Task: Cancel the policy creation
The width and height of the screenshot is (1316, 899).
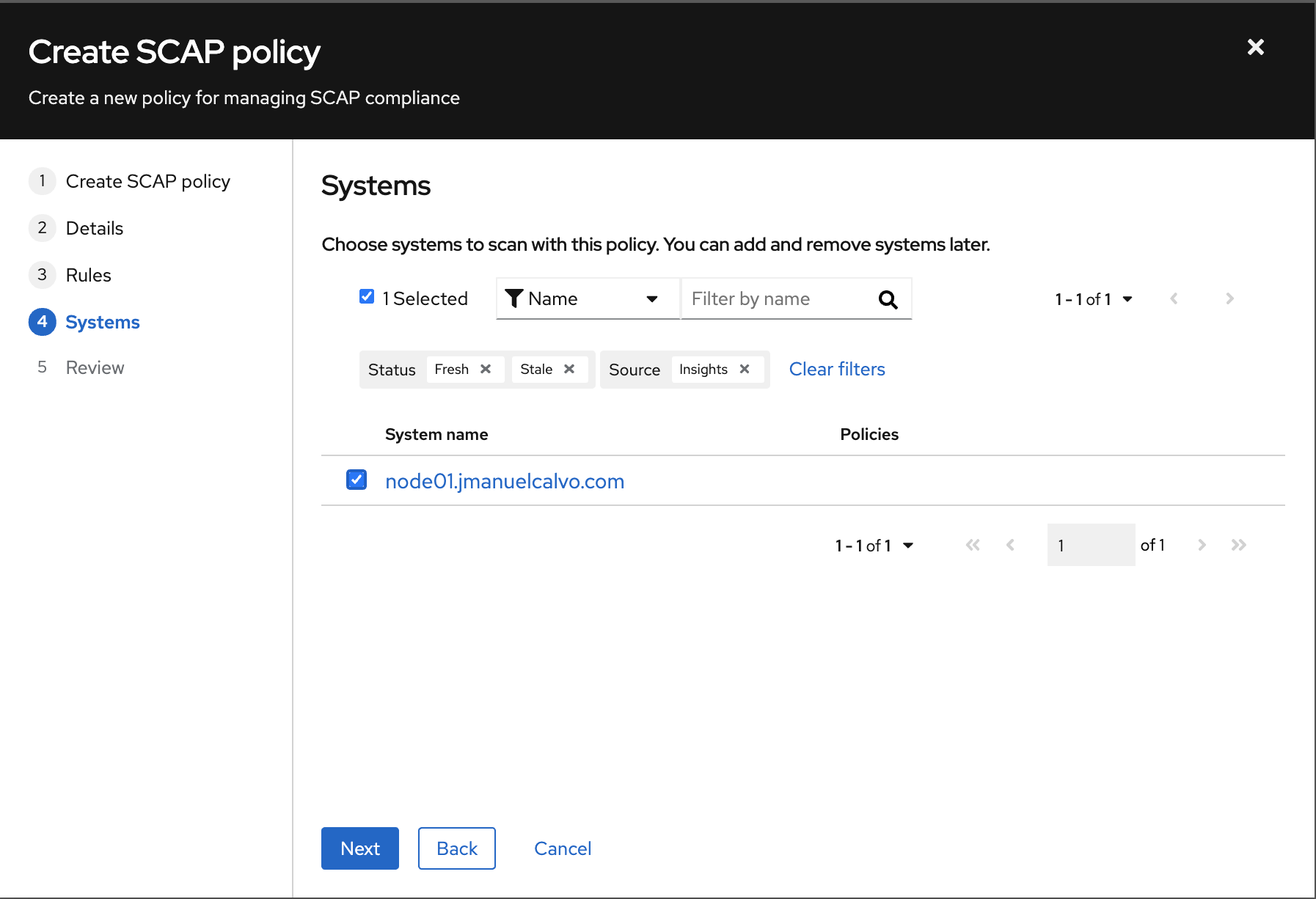Action: point(563,848)
